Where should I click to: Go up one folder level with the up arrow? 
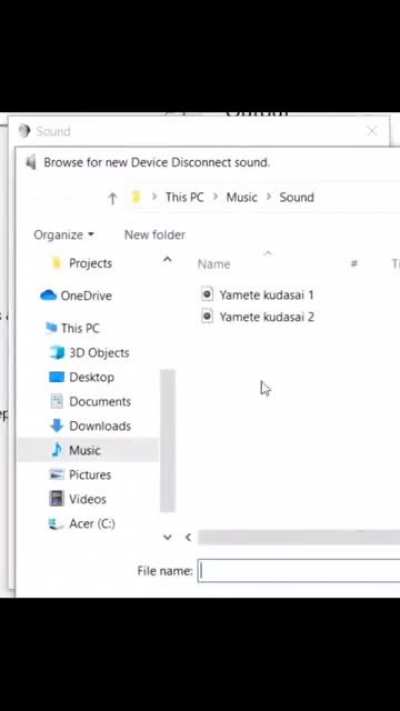click(112, 198)
